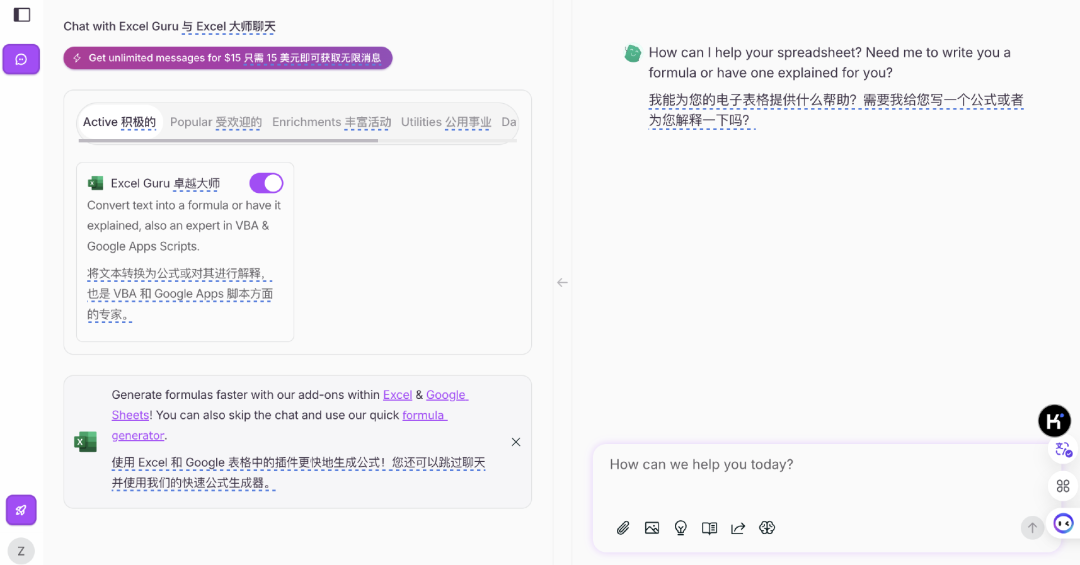The width and height of the screenshot is (1080, 565).
Task: Toggle the Excel Guru switch off
Action: [267, 183]
